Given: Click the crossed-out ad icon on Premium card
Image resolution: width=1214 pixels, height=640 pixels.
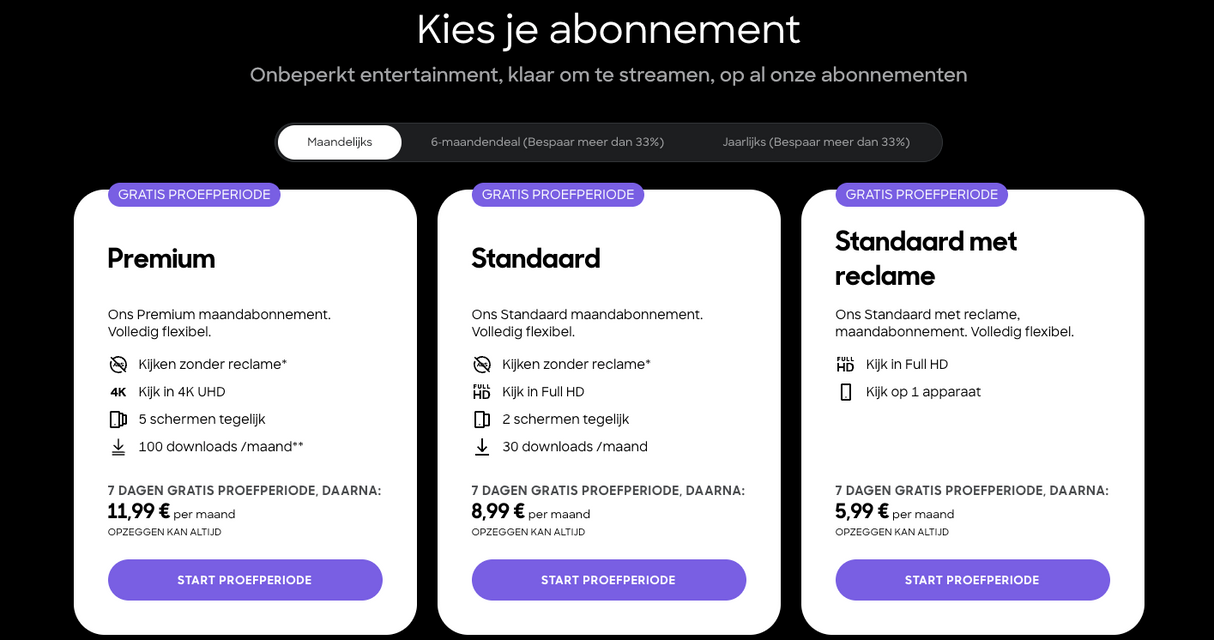Looking at the screenshot, I should [118, 364].
